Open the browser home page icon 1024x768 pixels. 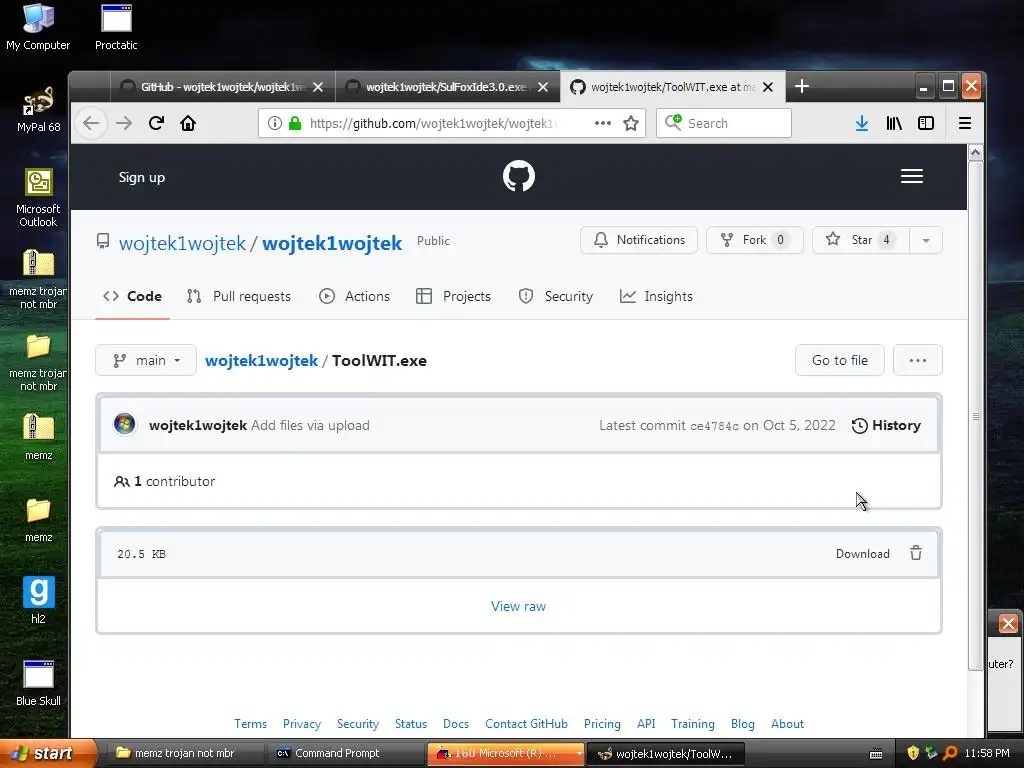pos(188,123)
